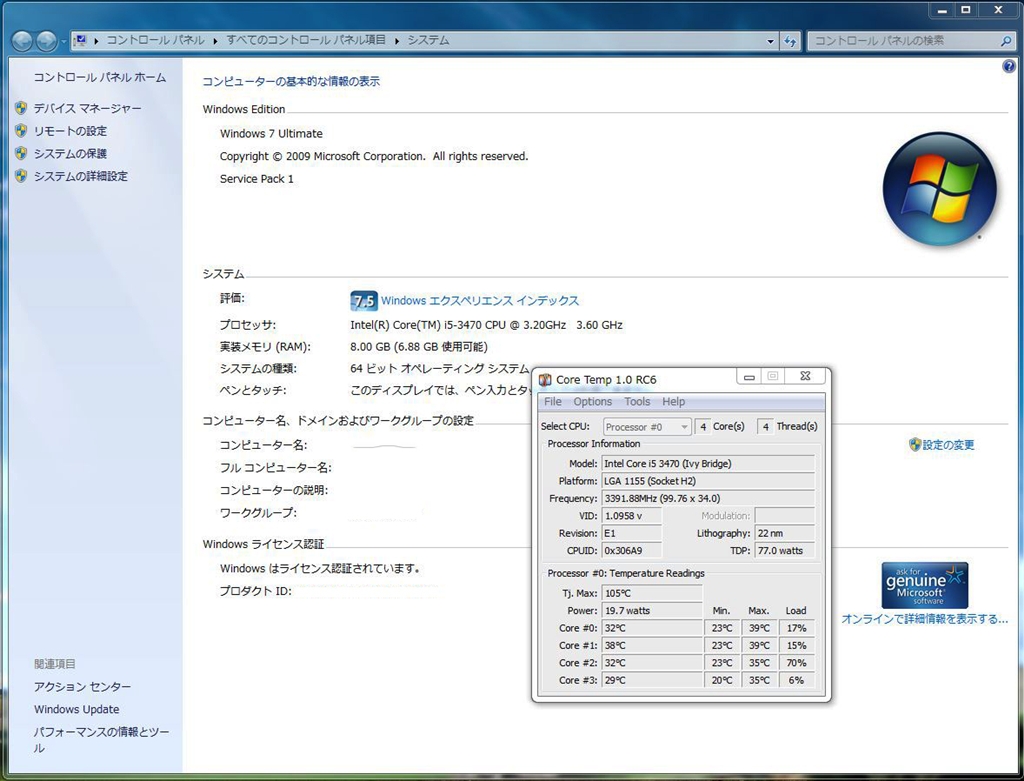Click the computer icon in address bar
The image size is (1024, 781).
(x=80, y=40)
